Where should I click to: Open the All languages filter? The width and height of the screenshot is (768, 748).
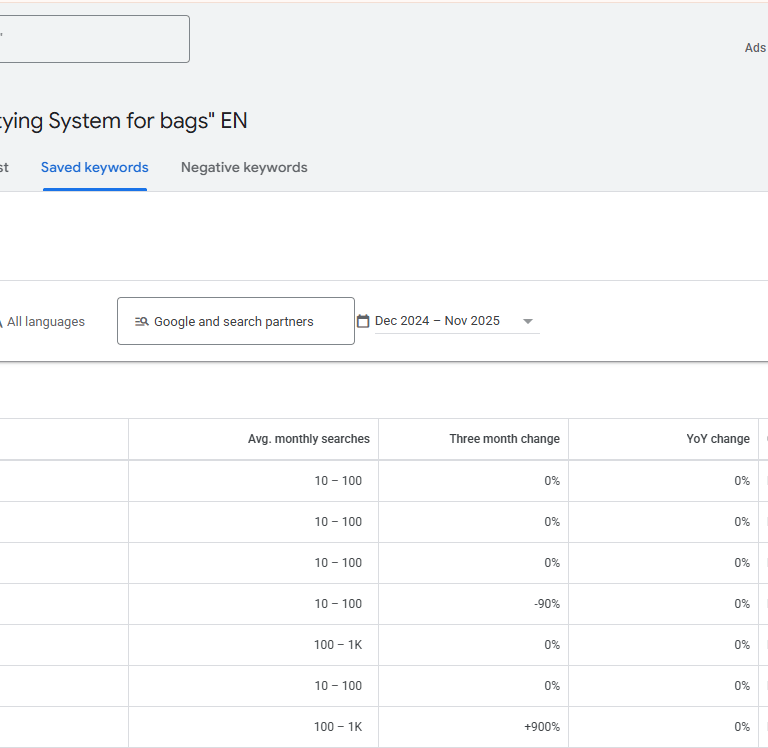click(45, 322)
